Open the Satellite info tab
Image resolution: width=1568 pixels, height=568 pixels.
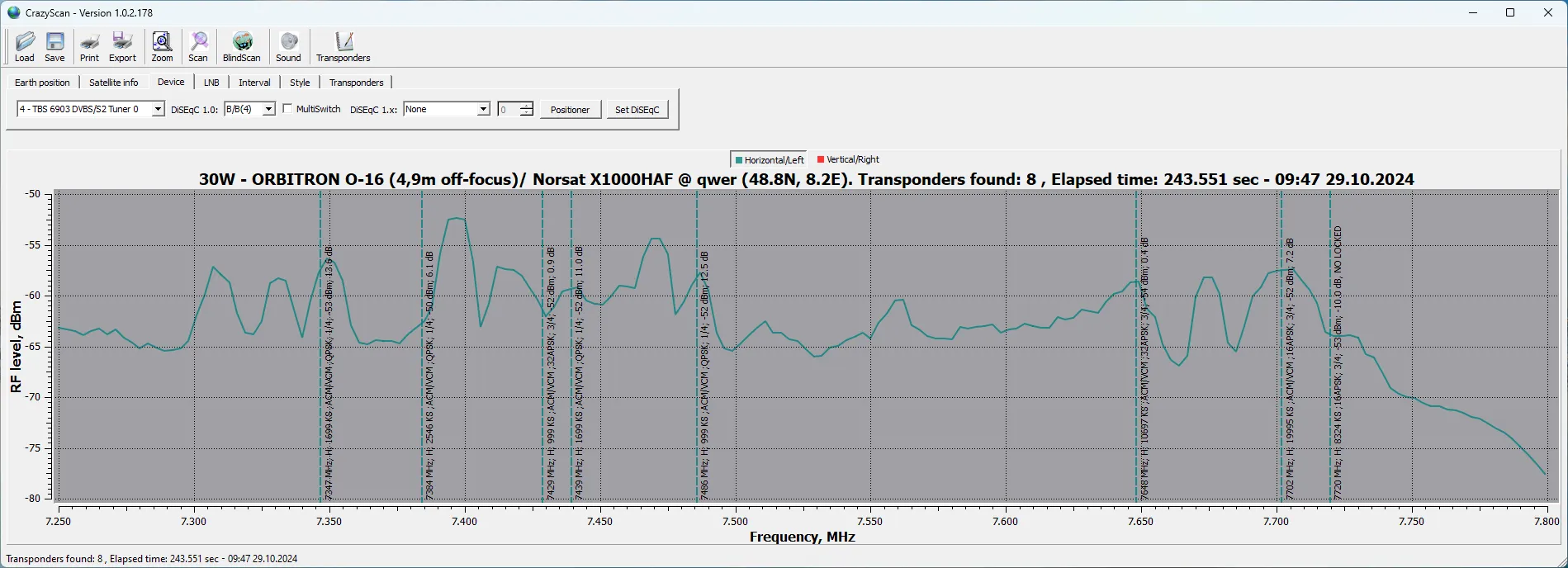click(114, 83)
